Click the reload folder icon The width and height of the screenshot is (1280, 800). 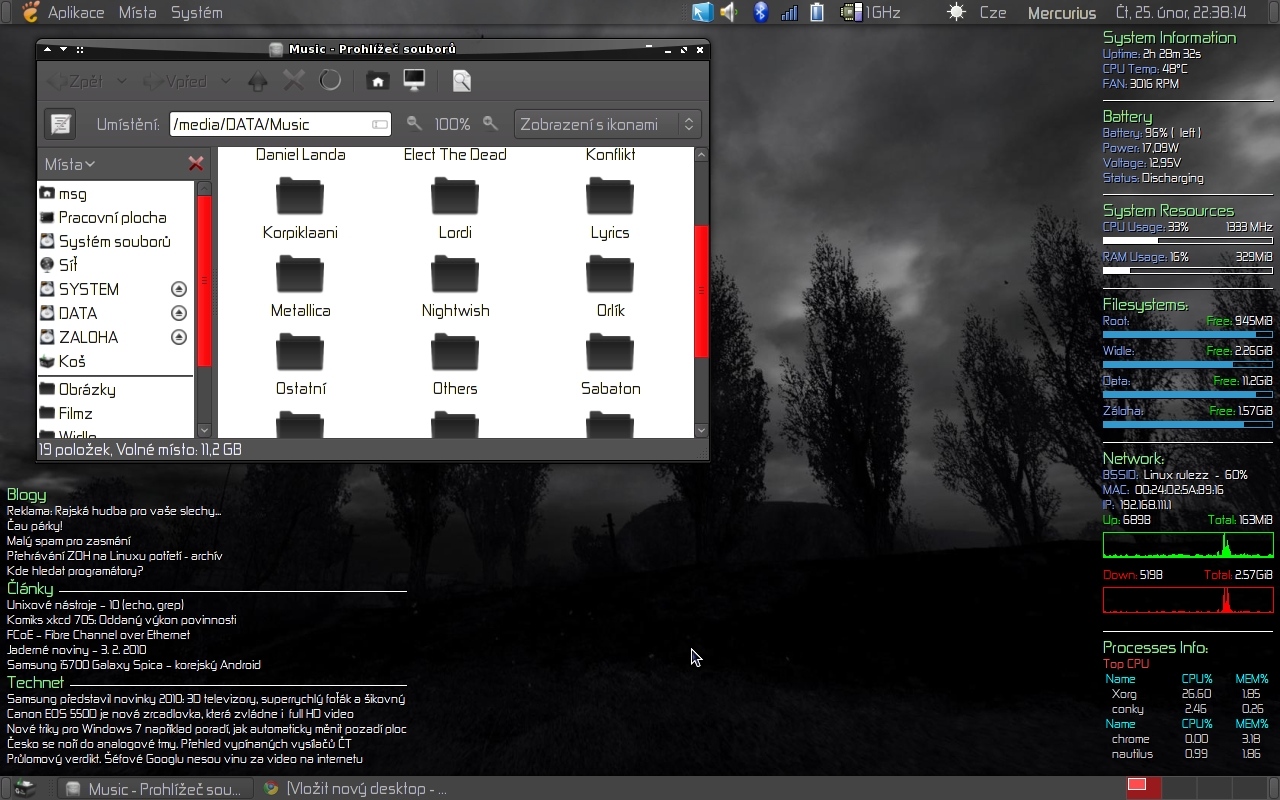[330, 81]
